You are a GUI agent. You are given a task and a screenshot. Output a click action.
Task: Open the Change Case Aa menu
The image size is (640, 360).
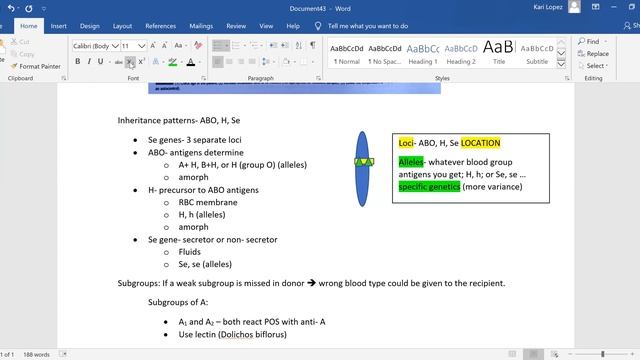[180, 46]
